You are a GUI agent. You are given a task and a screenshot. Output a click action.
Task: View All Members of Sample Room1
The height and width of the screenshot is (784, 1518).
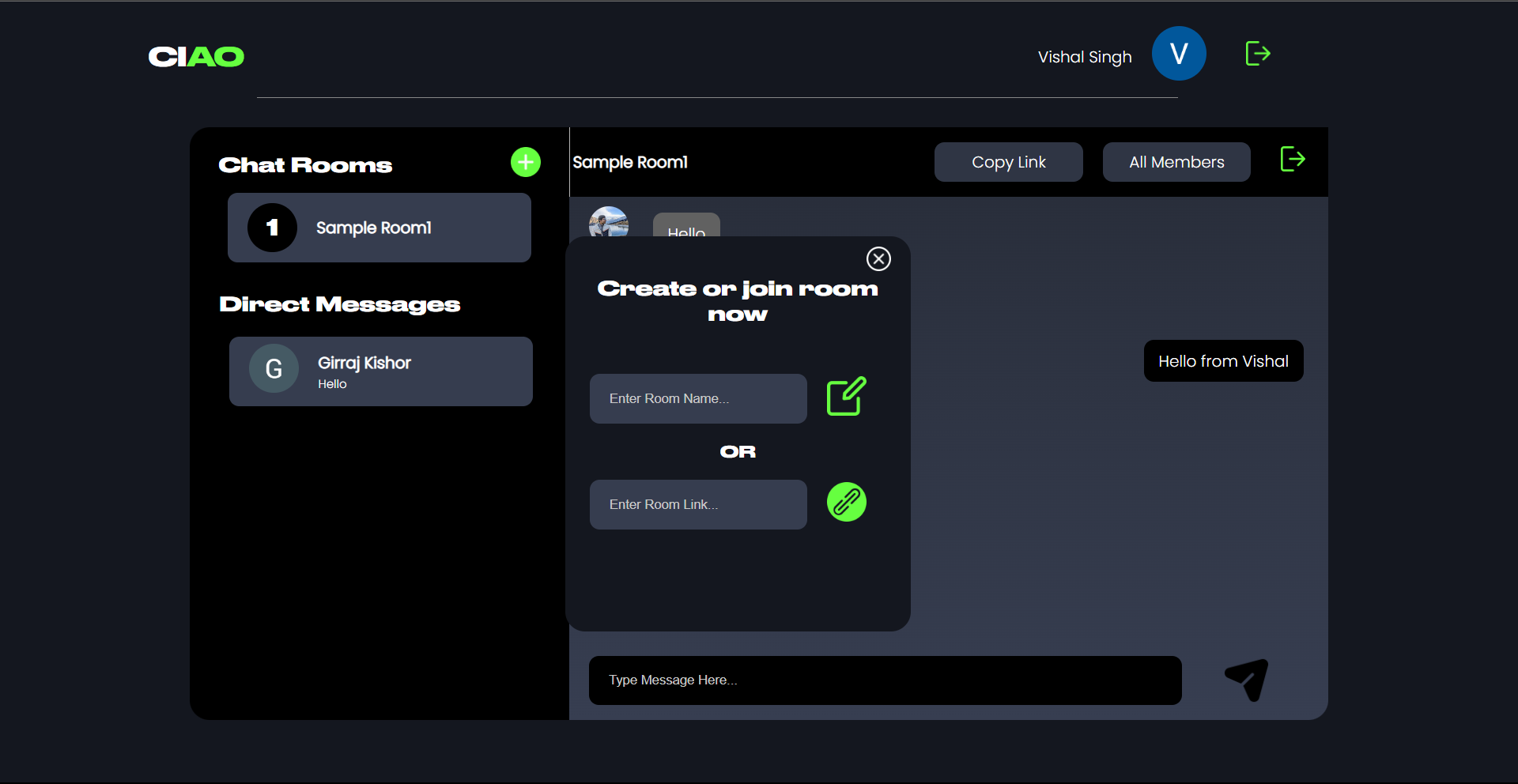(x=1176, y=162)
